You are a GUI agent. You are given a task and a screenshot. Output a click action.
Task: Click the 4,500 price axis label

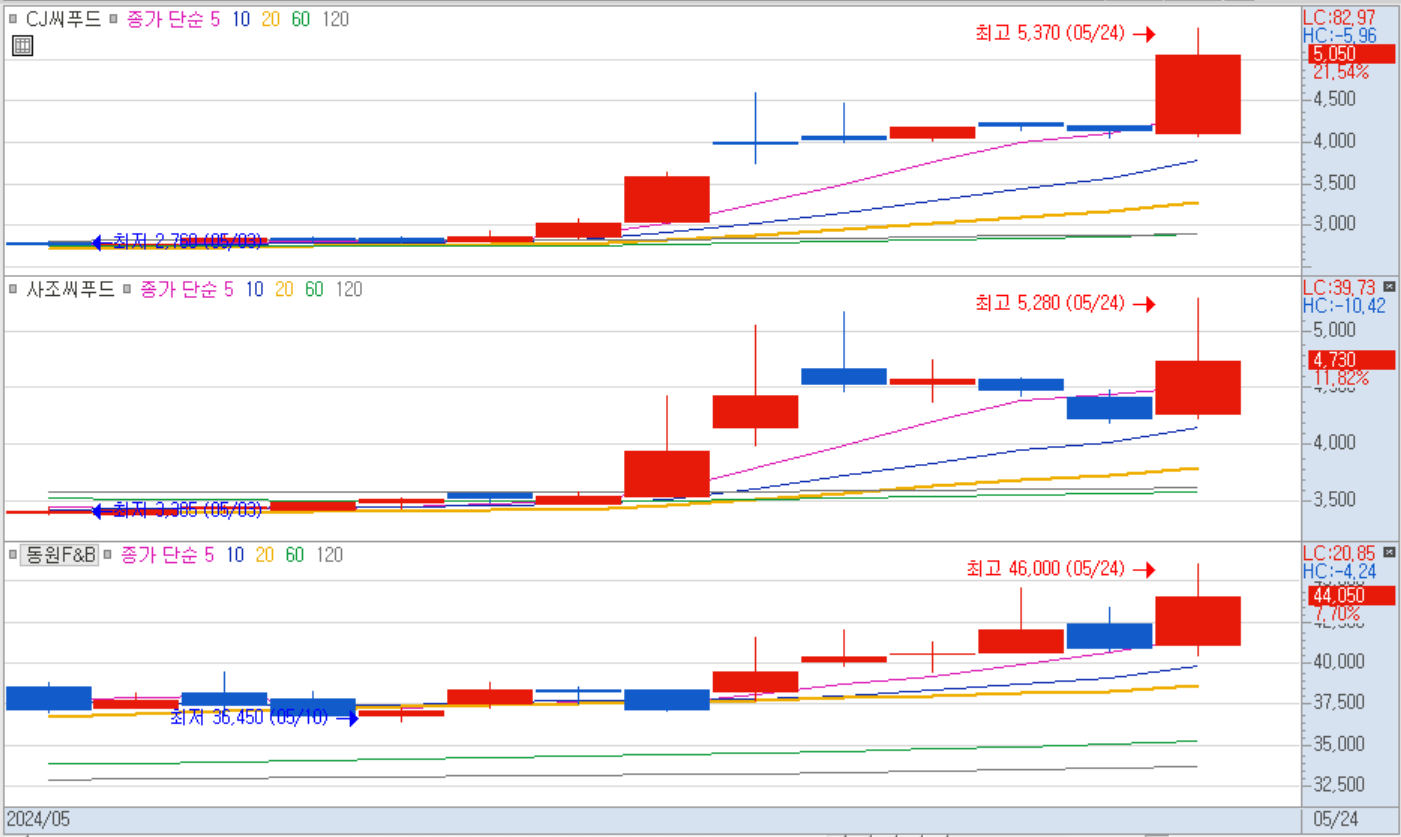click(1335, 99)
